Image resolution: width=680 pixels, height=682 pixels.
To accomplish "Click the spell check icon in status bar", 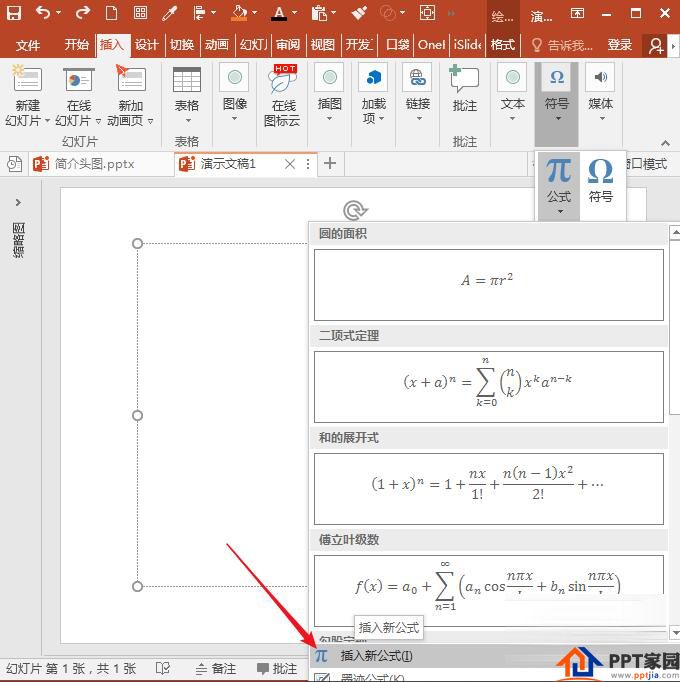I will (x=163, y=668).
